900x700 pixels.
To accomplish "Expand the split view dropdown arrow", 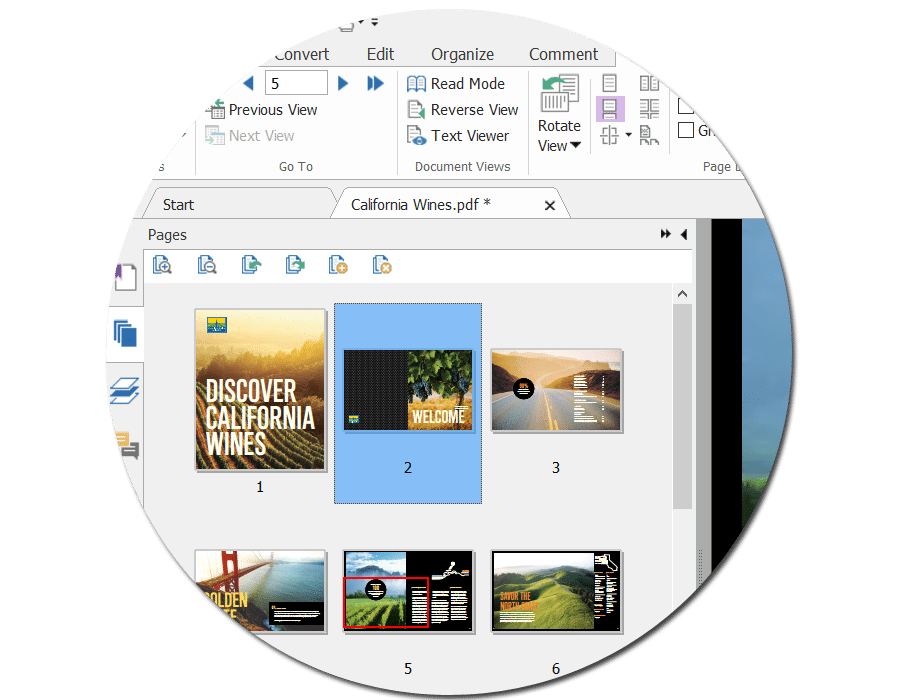I will click(x=629, y=135).
